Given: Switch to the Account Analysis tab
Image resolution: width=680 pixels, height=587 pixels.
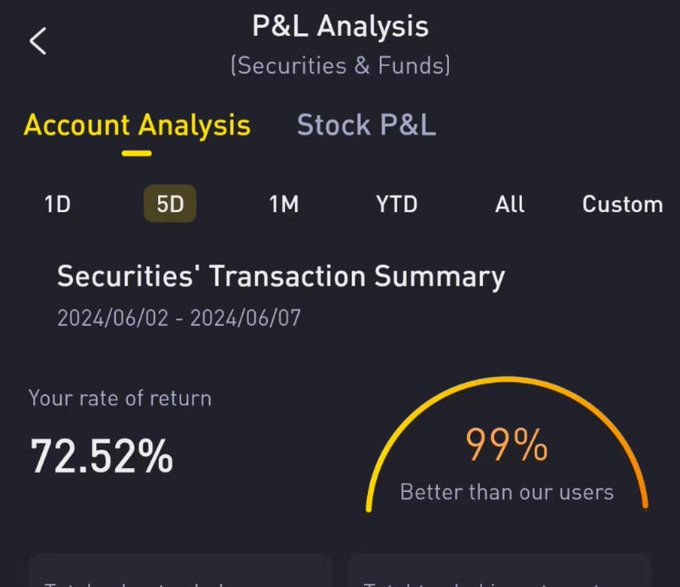Looking at the screenshot, I should coord(137,126).
